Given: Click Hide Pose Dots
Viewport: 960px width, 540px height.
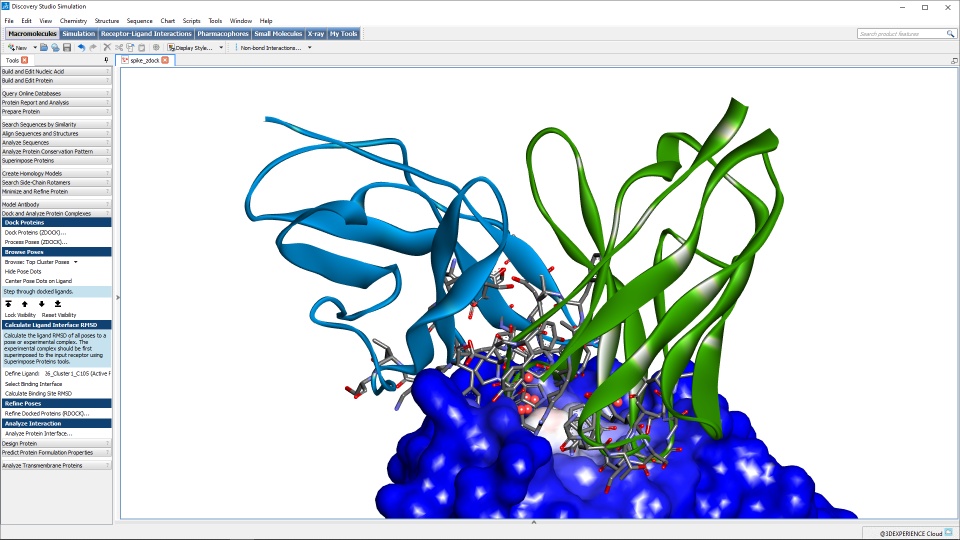Looking at the screenshot, I should (23, 271).
